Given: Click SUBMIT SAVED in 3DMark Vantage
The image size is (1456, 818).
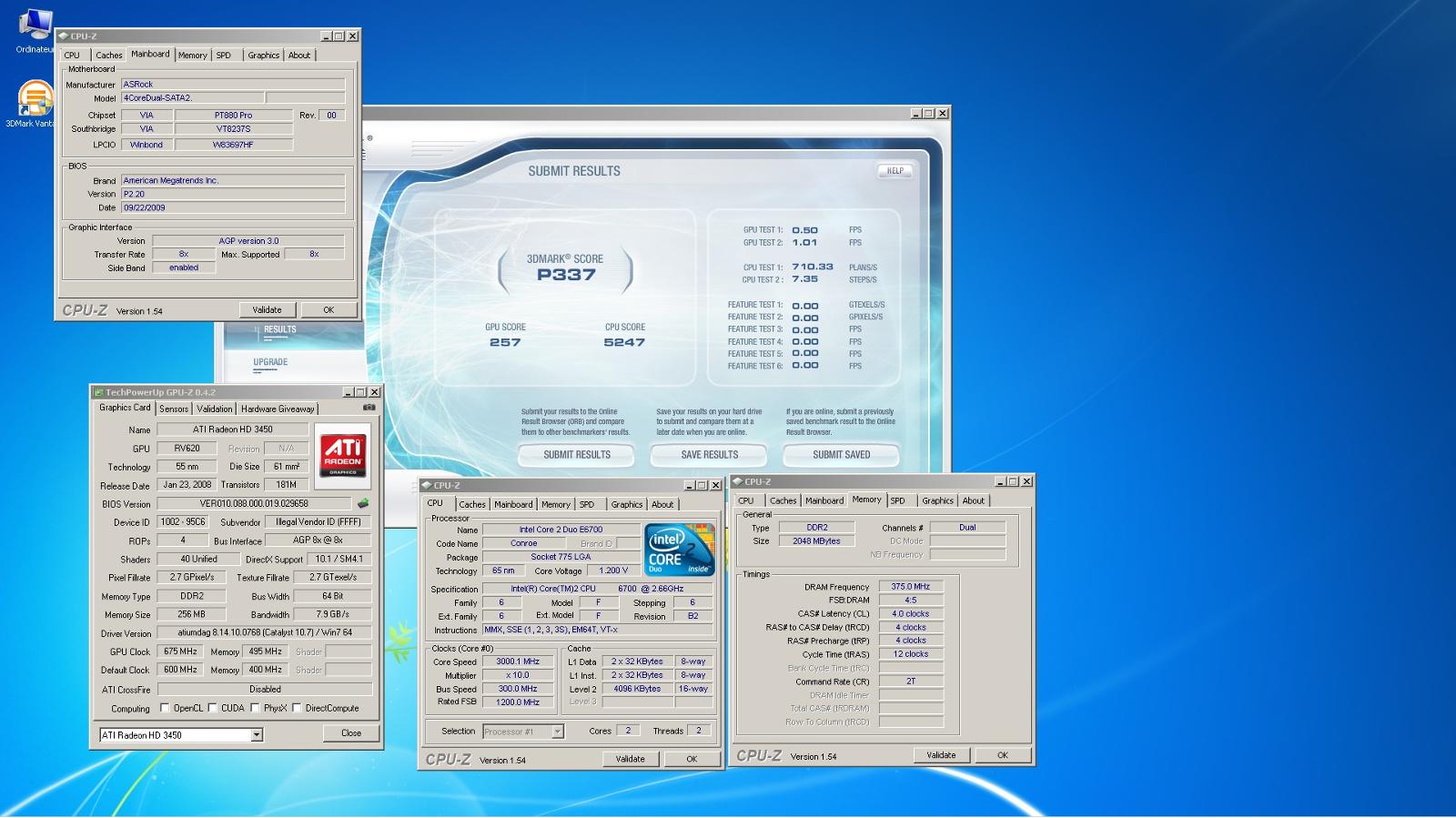Looking at the screenshot, I should click(x=842, y=455).
